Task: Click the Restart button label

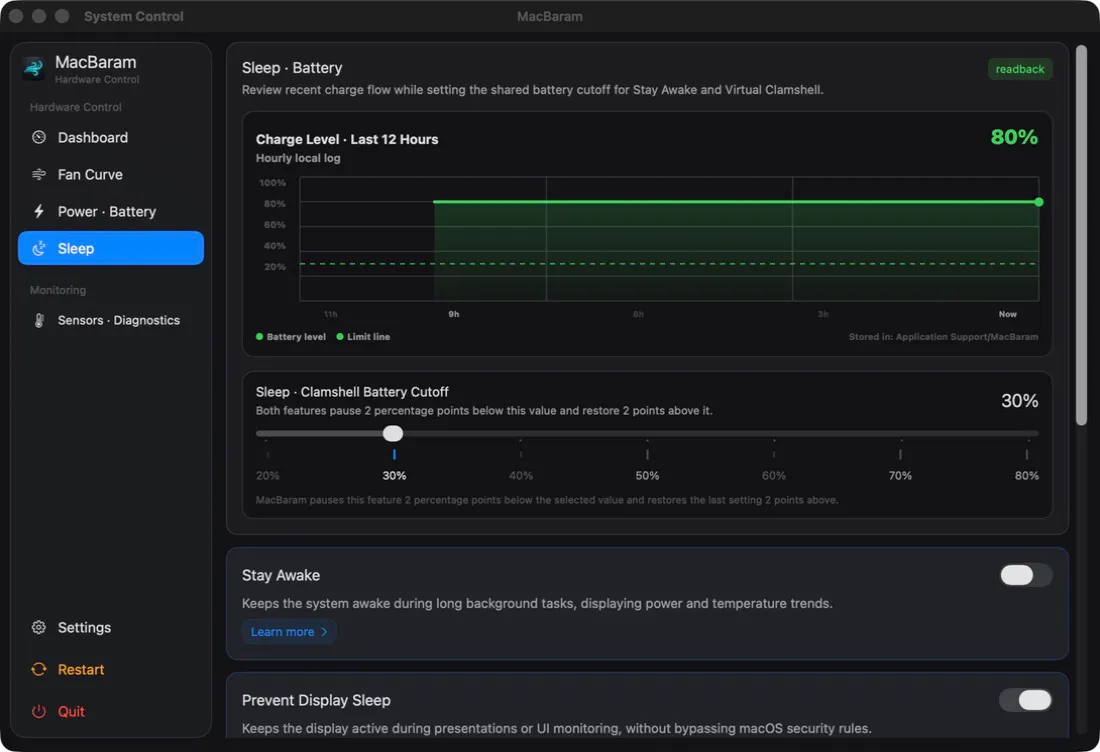Action: (x=81, y=669)
